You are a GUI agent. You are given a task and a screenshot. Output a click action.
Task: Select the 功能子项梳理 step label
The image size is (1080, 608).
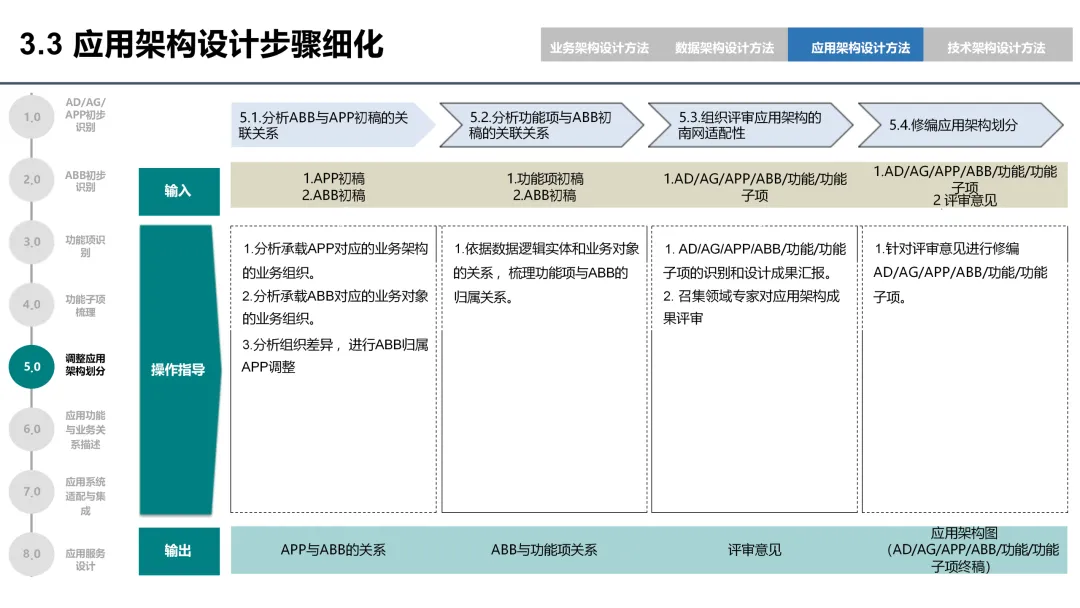[85, 306]
